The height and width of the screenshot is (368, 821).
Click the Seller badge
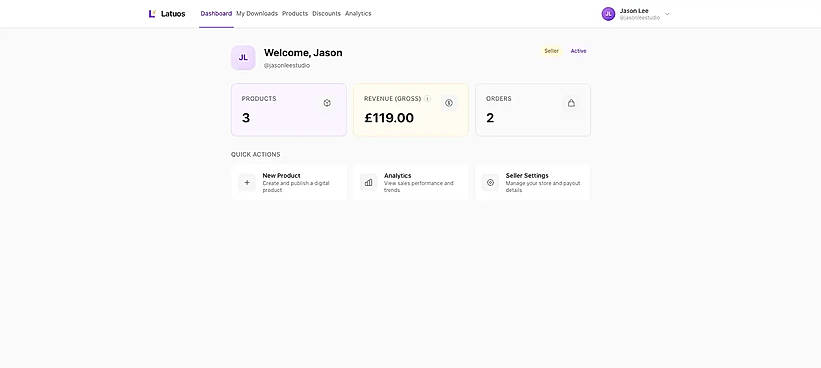pyautogui.click(x=551, y=51)
